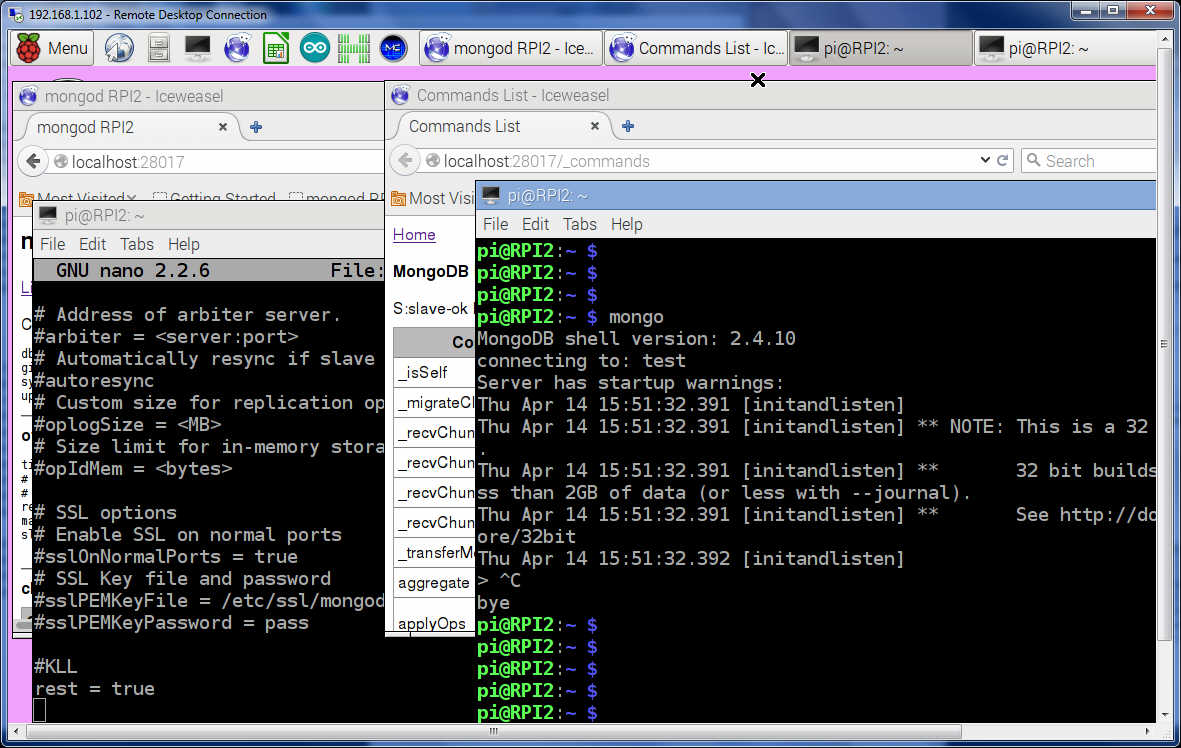Open the file manager cabinet icon
1181x748 pixels.
[x=158, y=47]
